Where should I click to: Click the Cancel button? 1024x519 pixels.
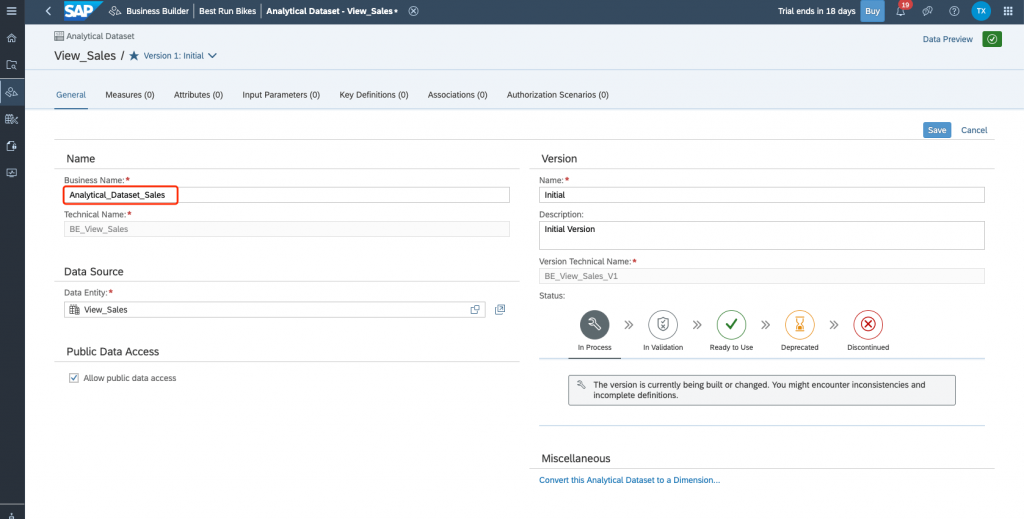[x=974, y=130]
